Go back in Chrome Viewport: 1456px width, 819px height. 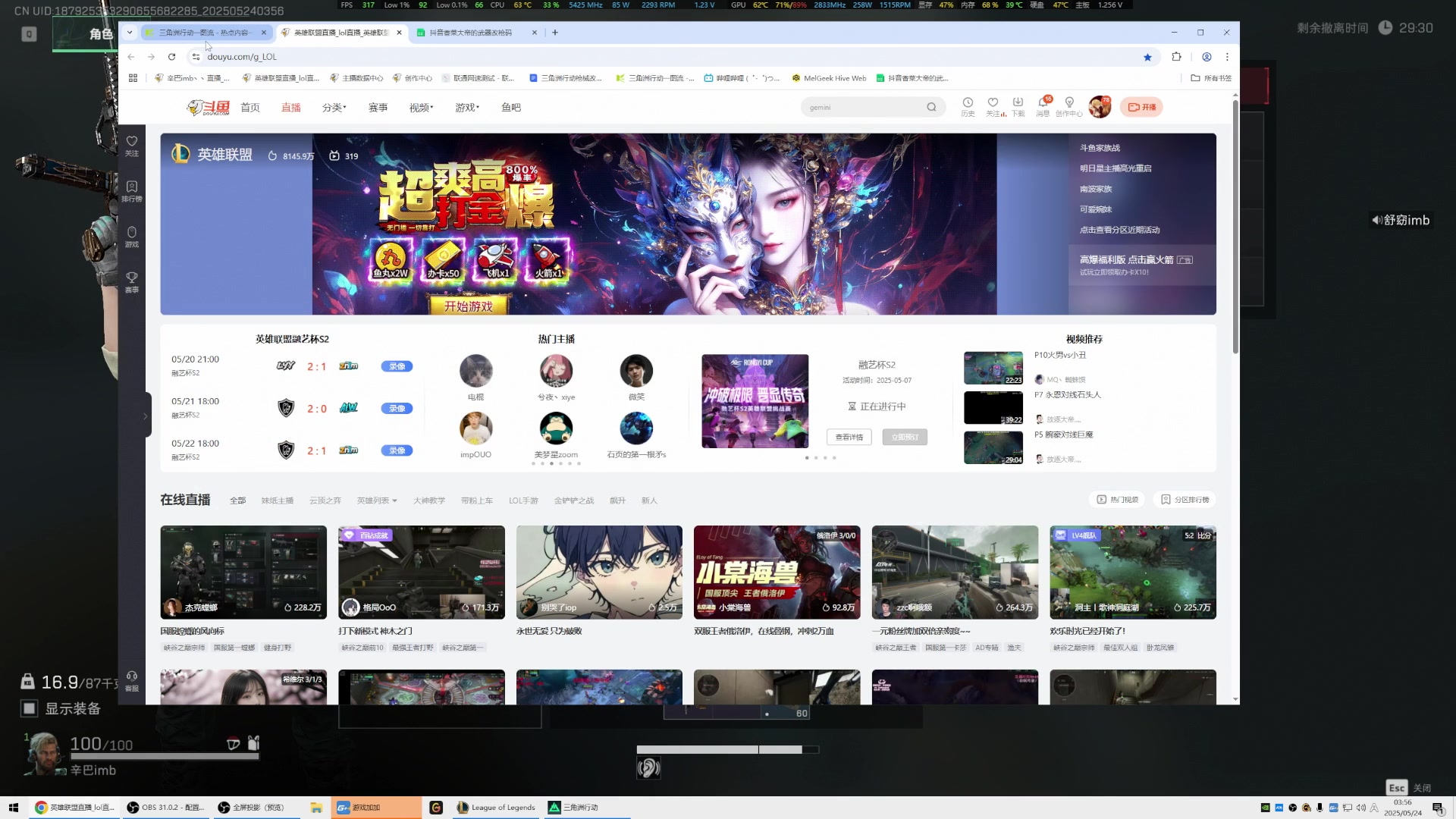[x=131, y=57]
